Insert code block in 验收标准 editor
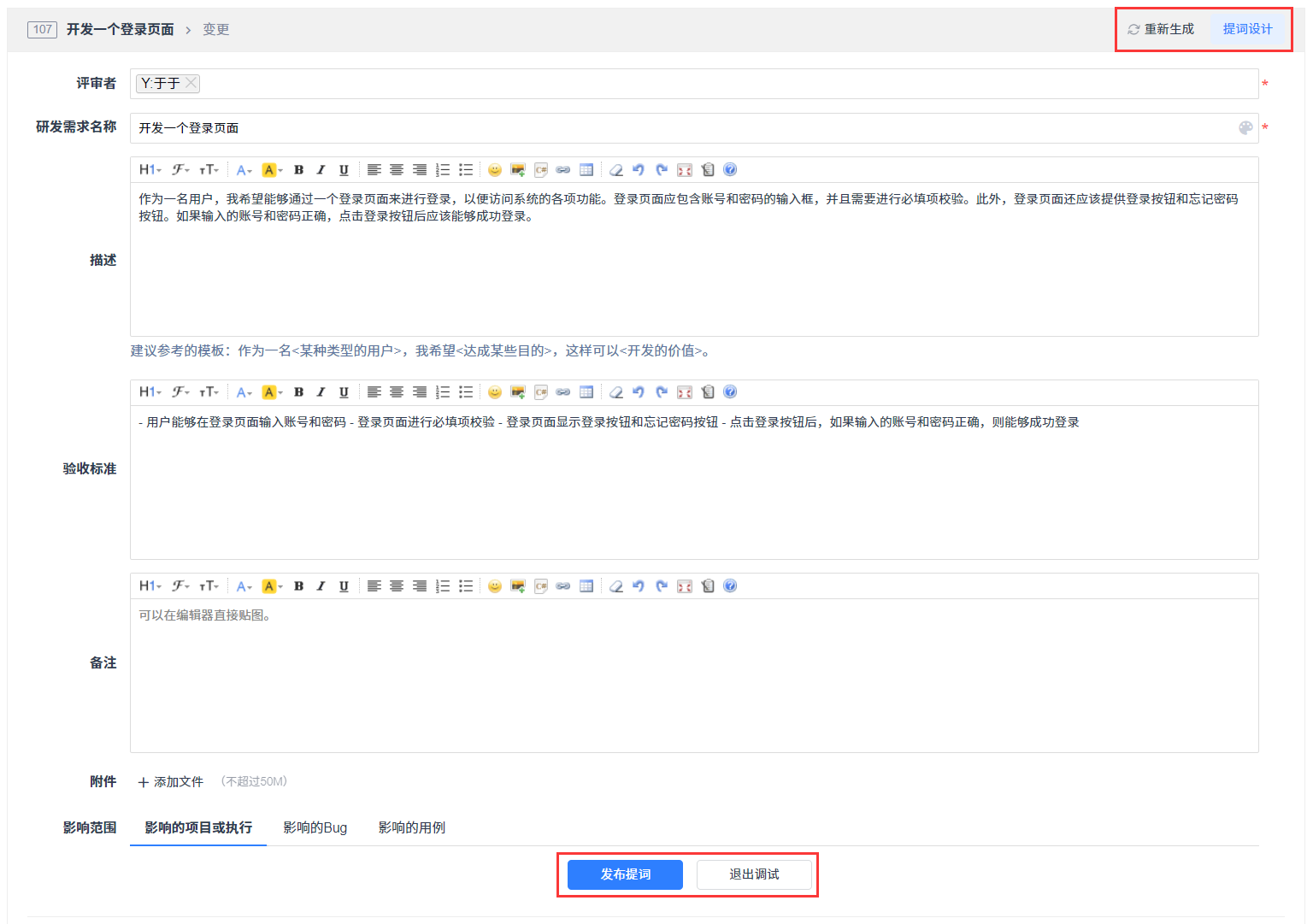The image size is (1313, 924). click(541, 392)
